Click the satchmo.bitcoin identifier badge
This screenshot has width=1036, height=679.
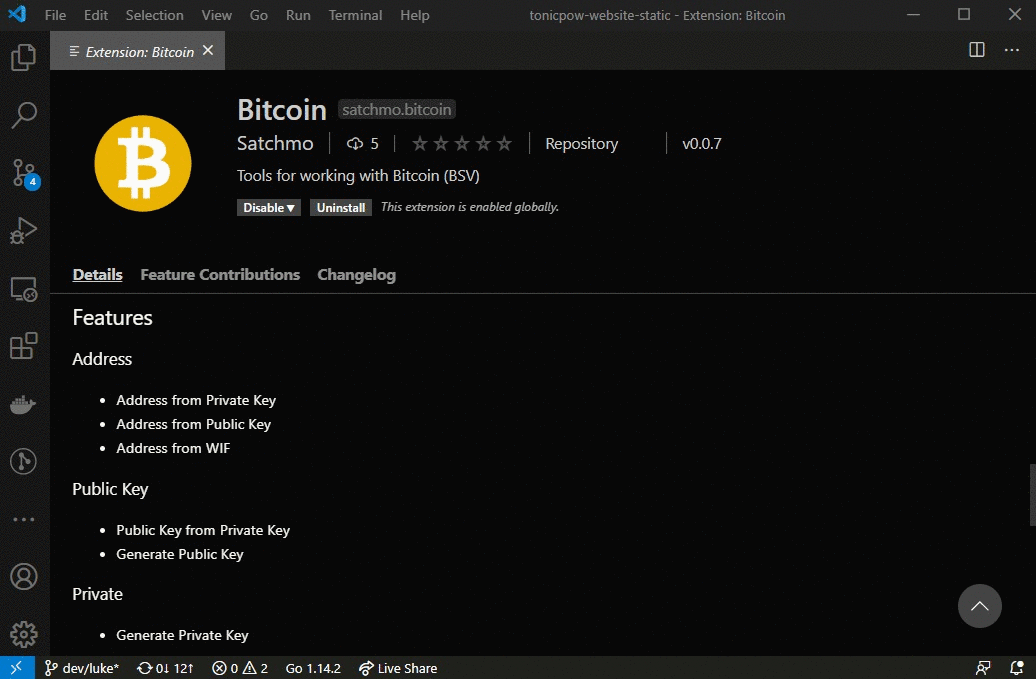pos(396,109)
